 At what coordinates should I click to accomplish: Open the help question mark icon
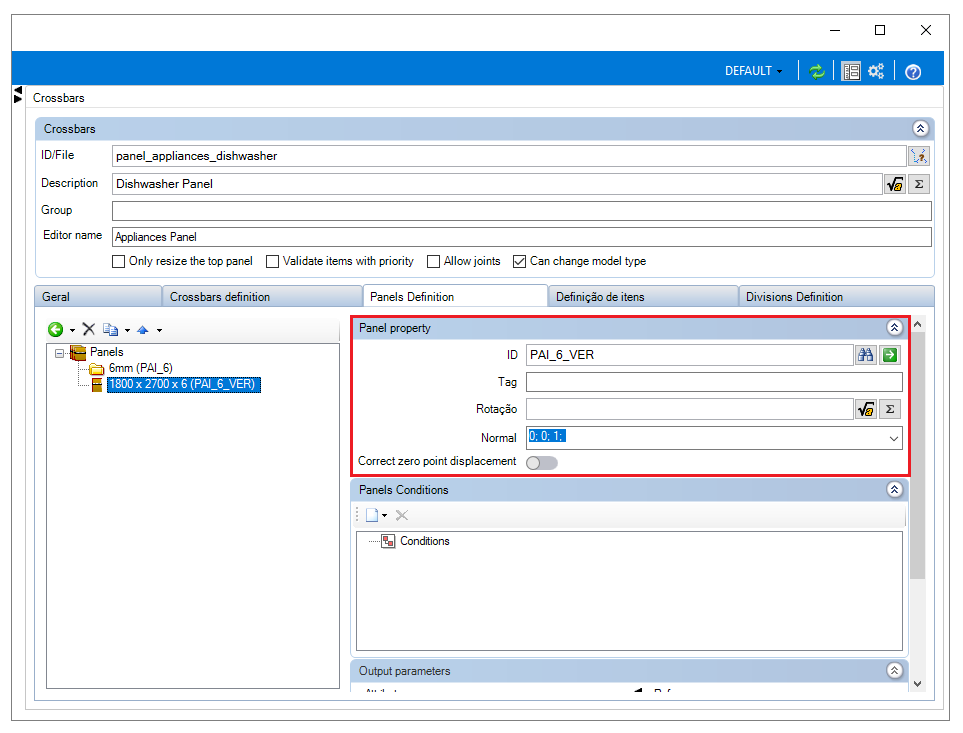coord(913,72)
